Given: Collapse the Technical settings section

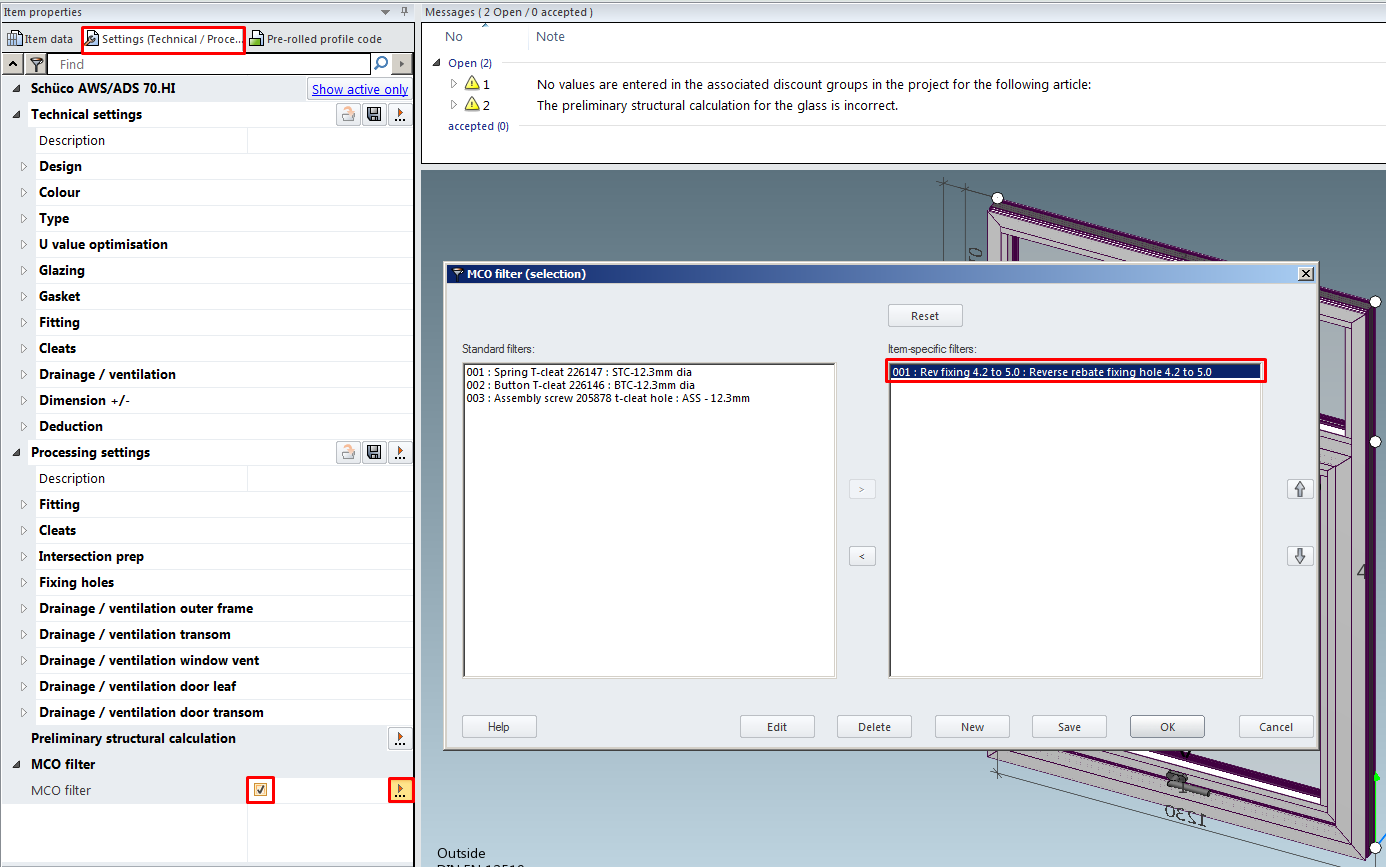Looking at the screenshot, I should 17,115.
